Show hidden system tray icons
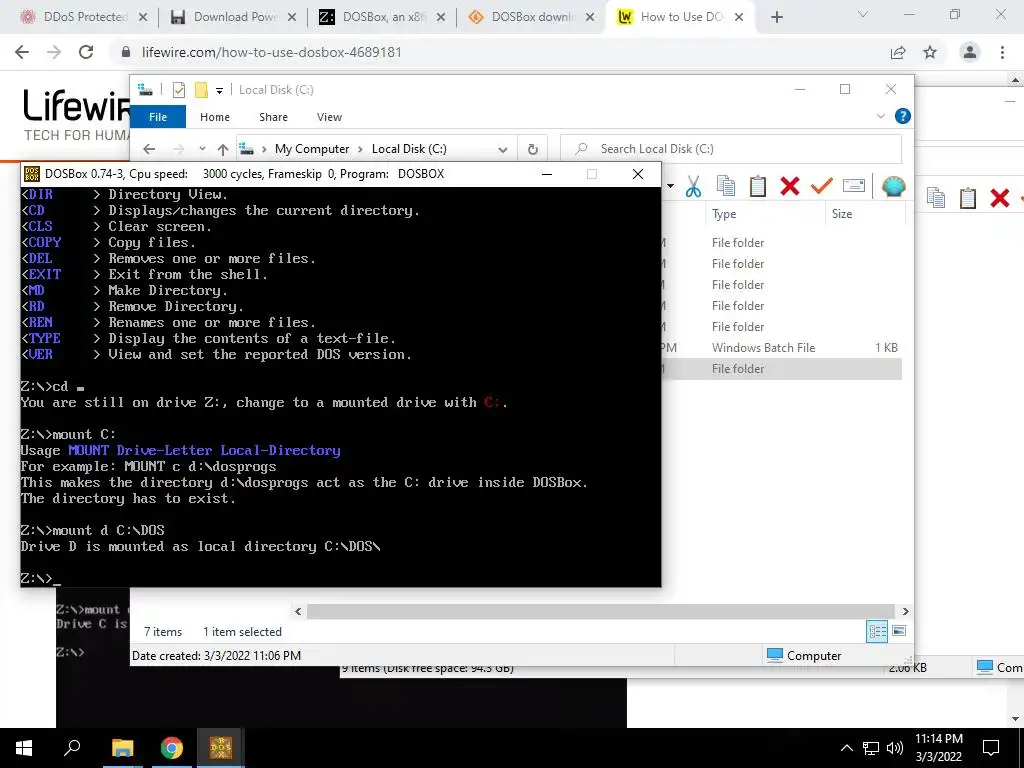Screen dimensions: 1024x768 (x=846, y=748)
